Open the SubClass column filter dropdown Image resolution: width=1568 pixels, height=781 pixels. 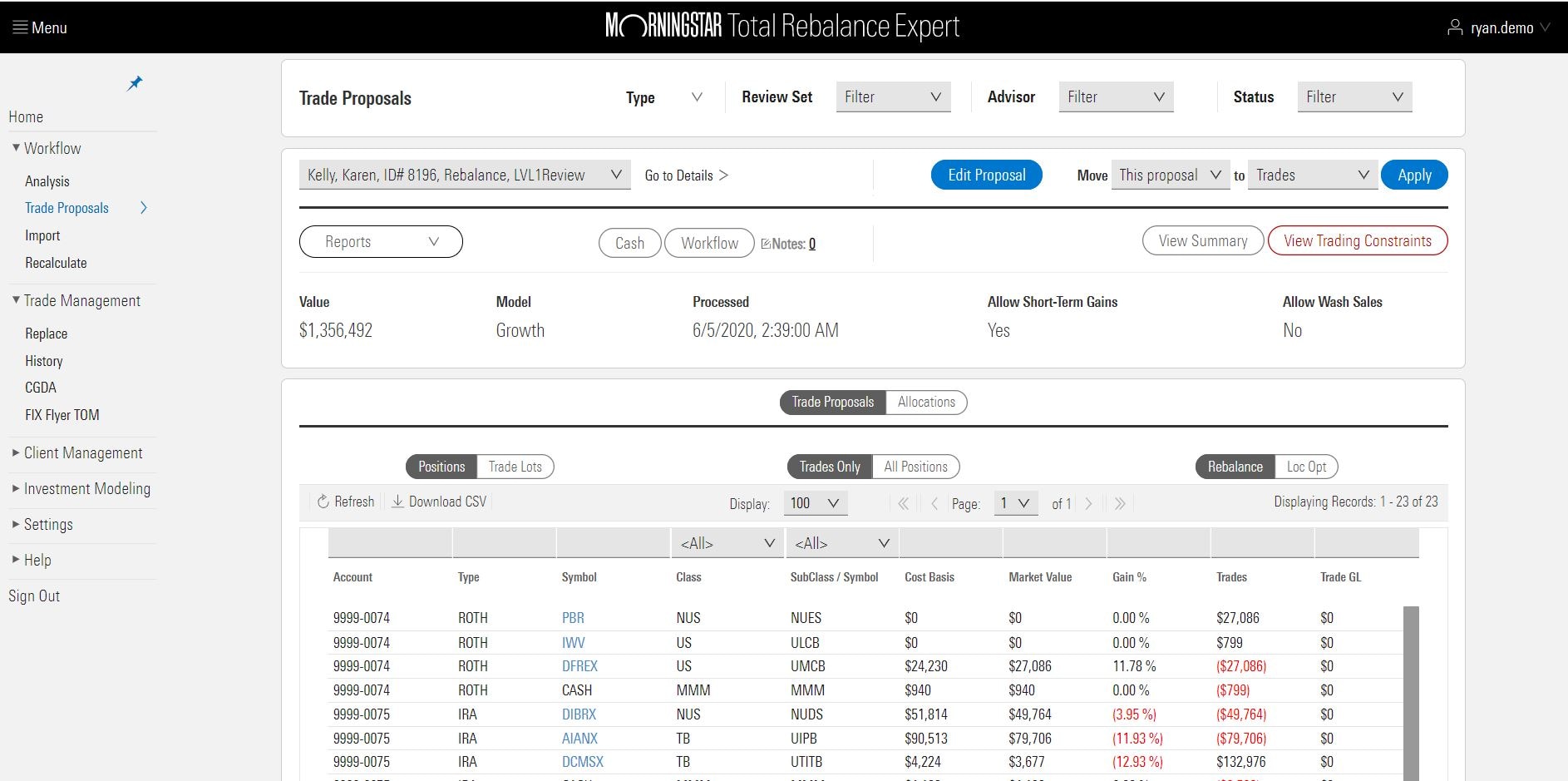click(841, 543)
